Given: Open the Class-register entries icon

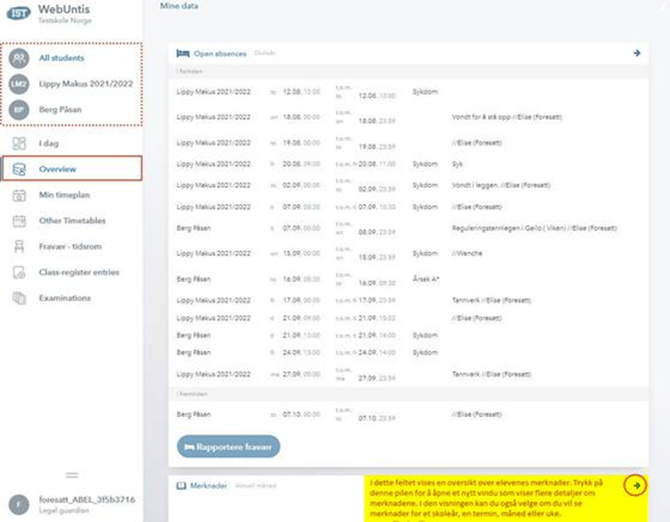Looking at the screenshot, I should coord(19,272).
